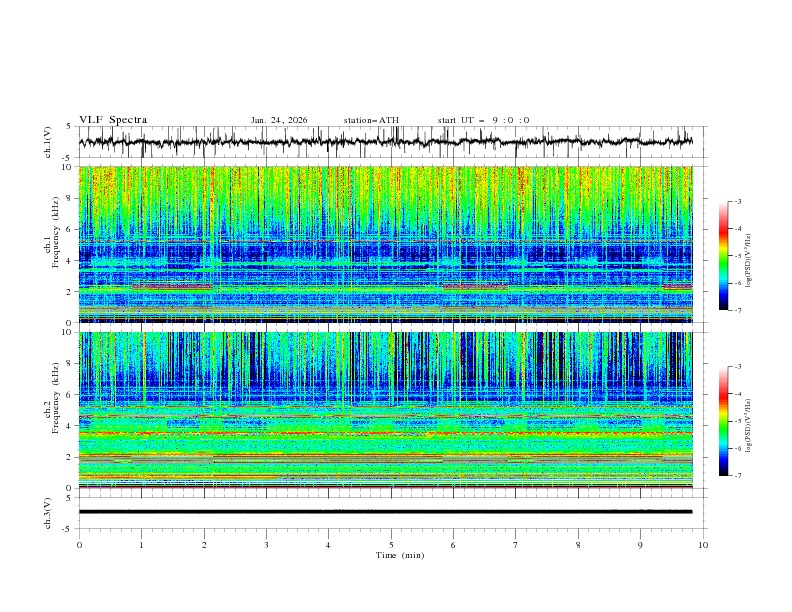Select the "Time (min)" axis label
Viewport: 792px width, 612px height.
tap(400, 555)
